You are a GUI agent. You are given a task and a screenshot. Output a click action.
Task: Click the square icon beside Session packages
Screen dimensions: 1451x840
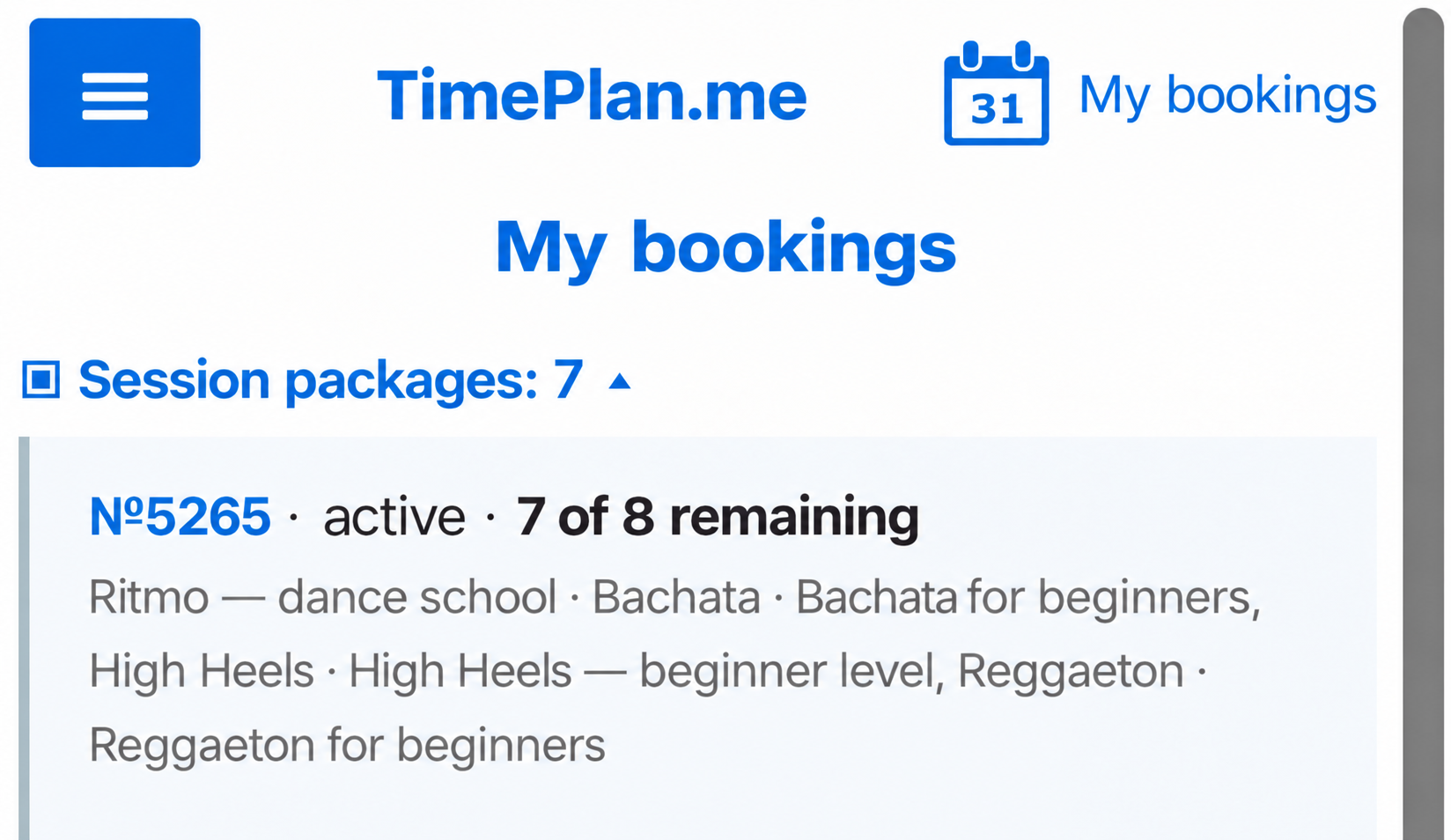click(x=41, y=379)
